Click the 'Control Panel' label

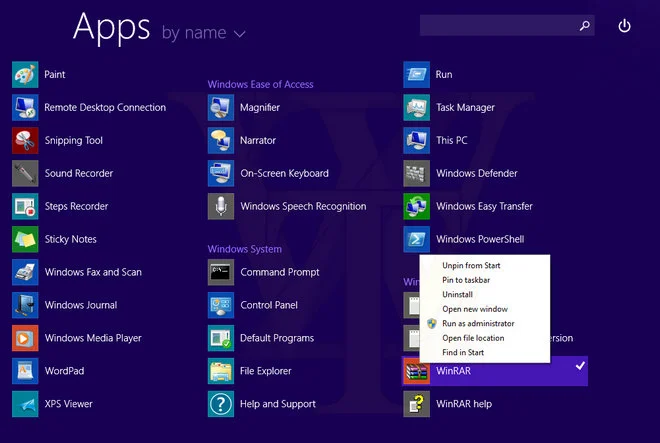click(269, 305)
